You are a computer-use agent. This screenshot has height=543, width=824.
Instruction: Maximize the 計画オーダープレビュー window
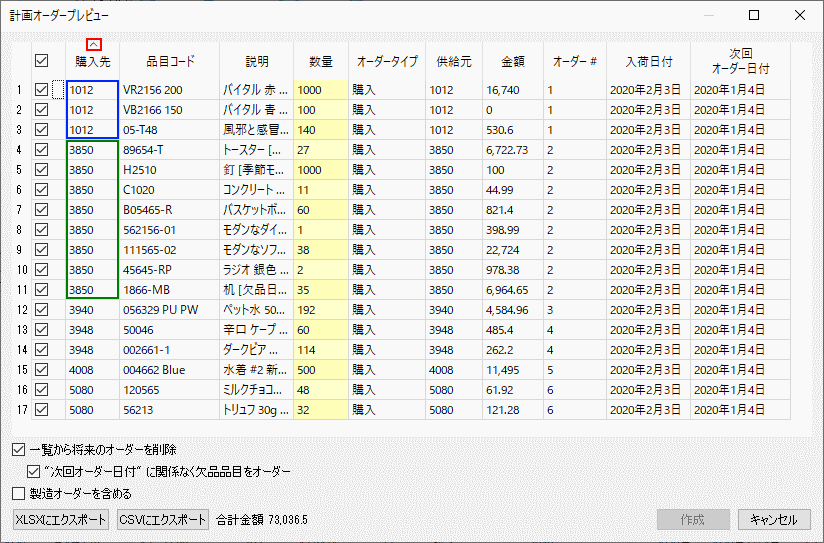[x=754, y=15]
